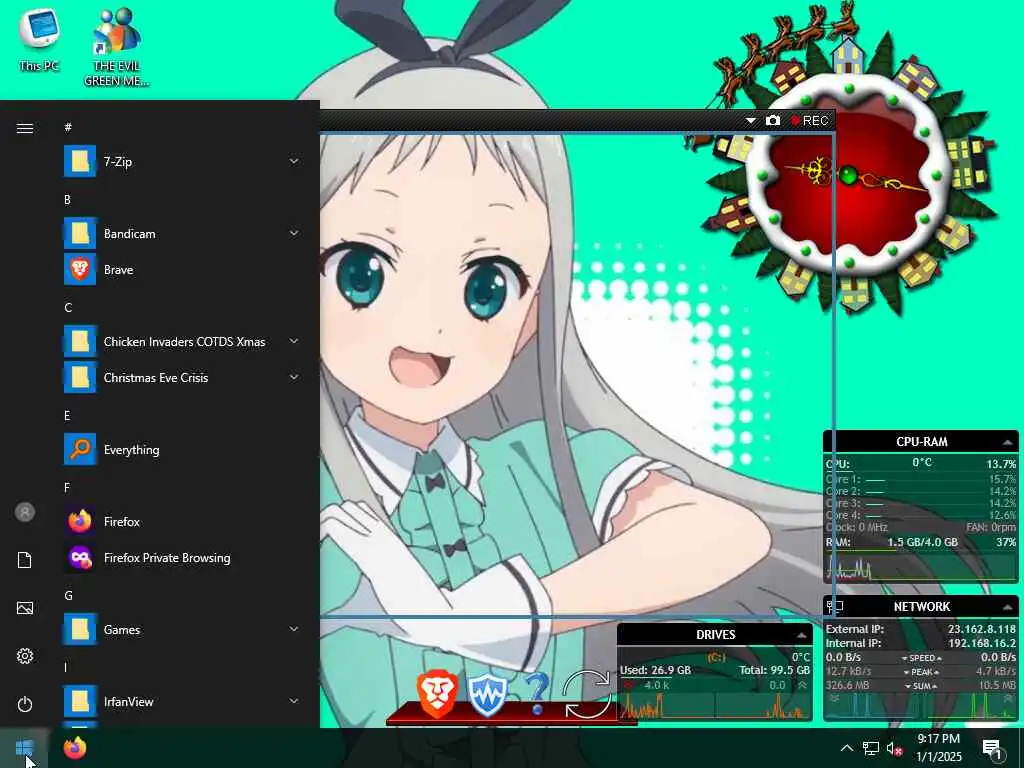The height and width of the screenshot is (768, 1024).
Task: Click the SPEED label in Network widget
Action: (921, 658)
